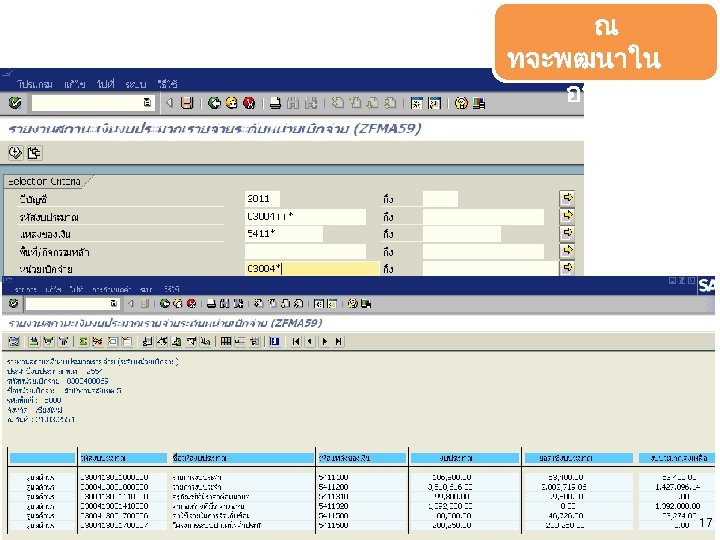720x540 pixels.
Task: Click previous column arrow in ALV toolbar
Action: pos(310,341)
